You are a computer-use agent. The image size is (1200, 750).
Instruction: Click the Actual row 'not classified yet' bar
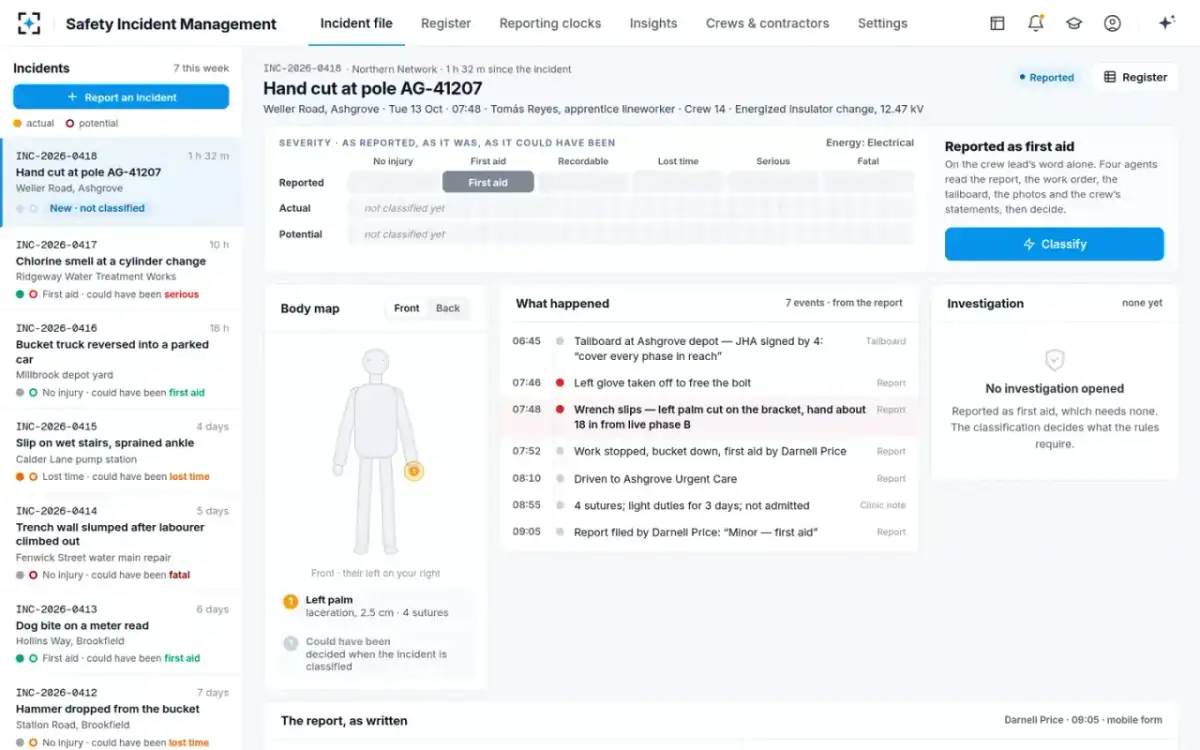point(630,208)
